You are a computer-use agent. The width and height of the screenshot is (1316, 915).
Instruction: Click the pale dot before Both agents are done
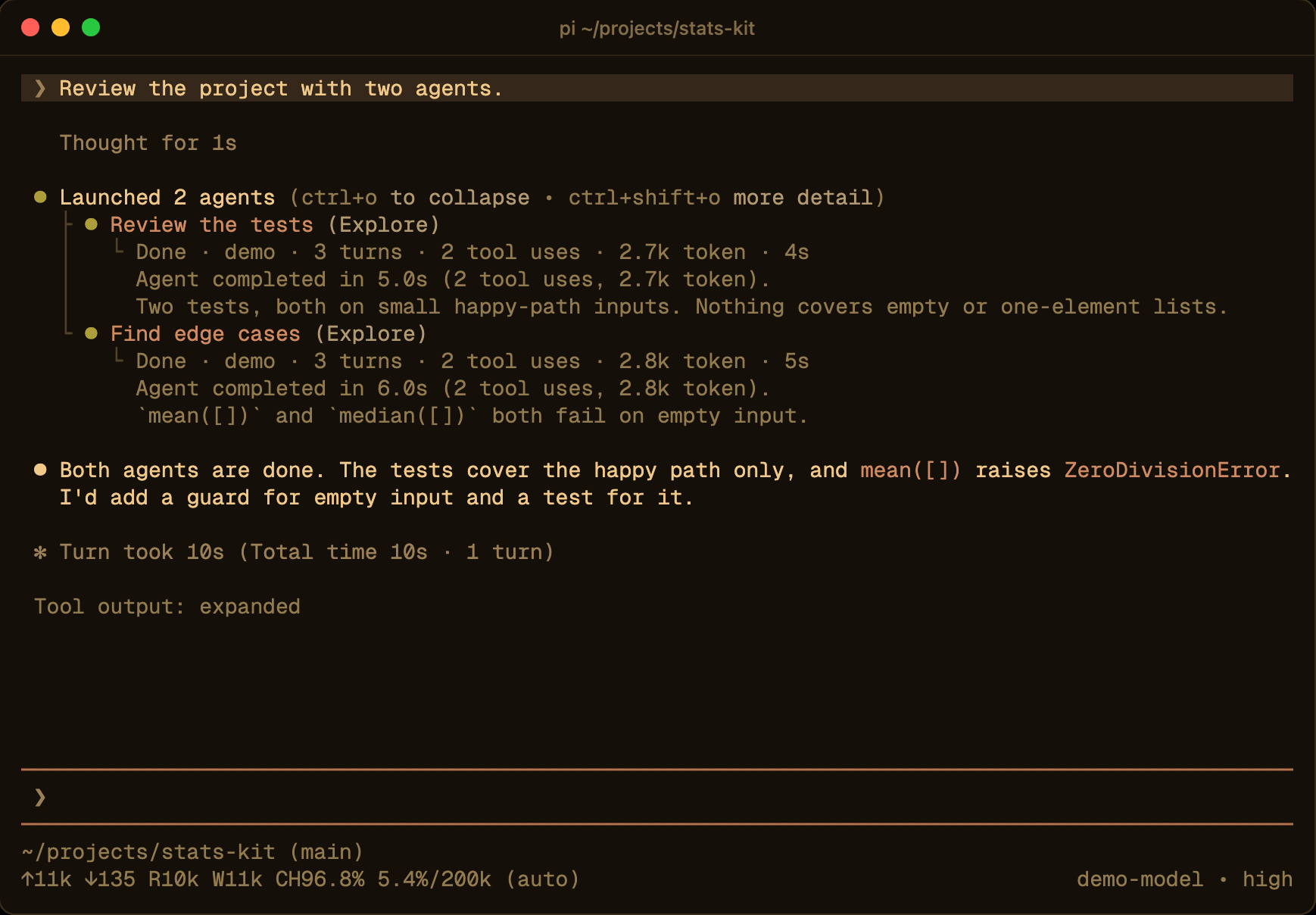[41, 470]
